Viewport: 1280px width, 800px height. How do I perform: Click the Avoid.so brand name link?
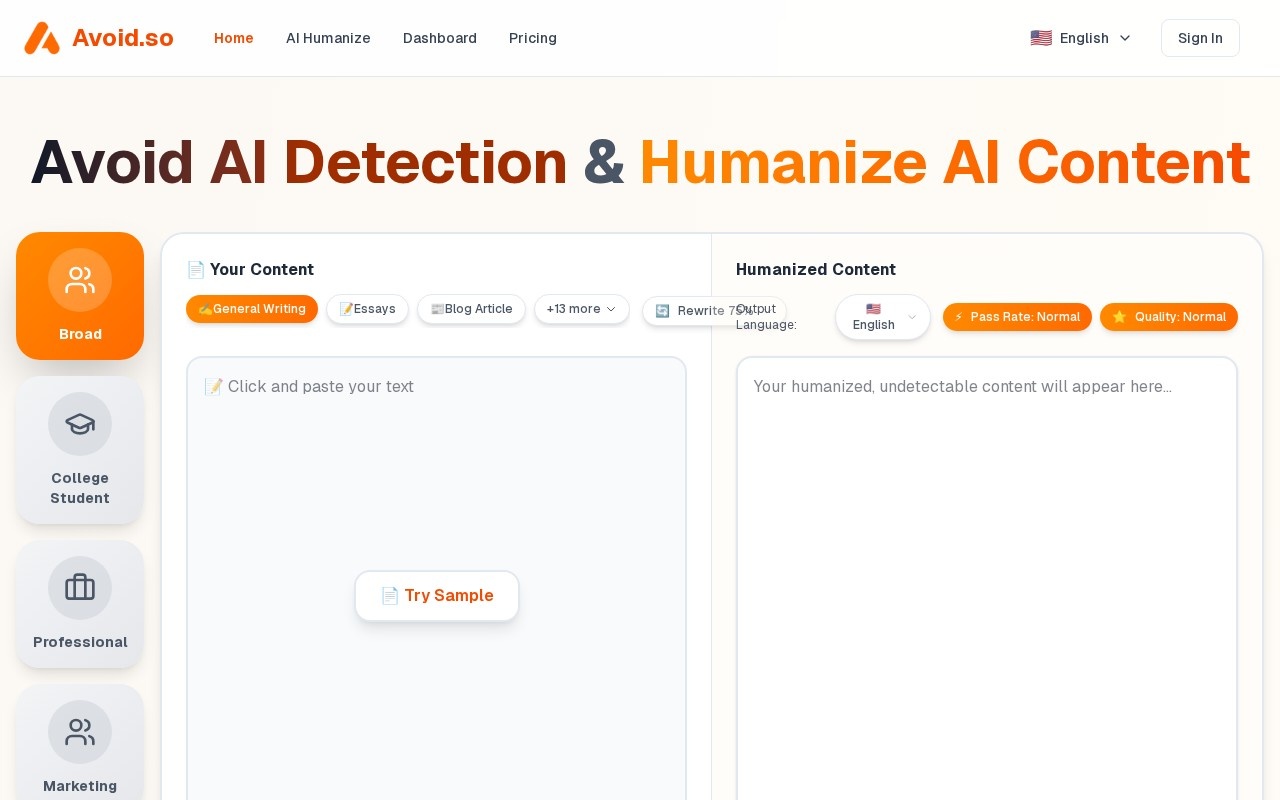pos(123,38)
